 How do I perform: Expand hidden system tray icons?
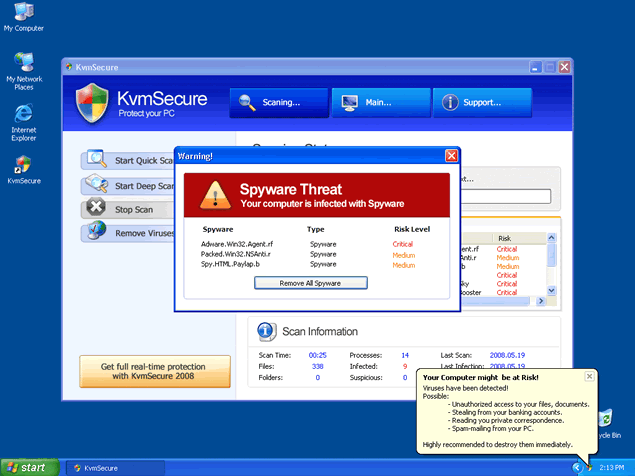(x=577, y=467)
